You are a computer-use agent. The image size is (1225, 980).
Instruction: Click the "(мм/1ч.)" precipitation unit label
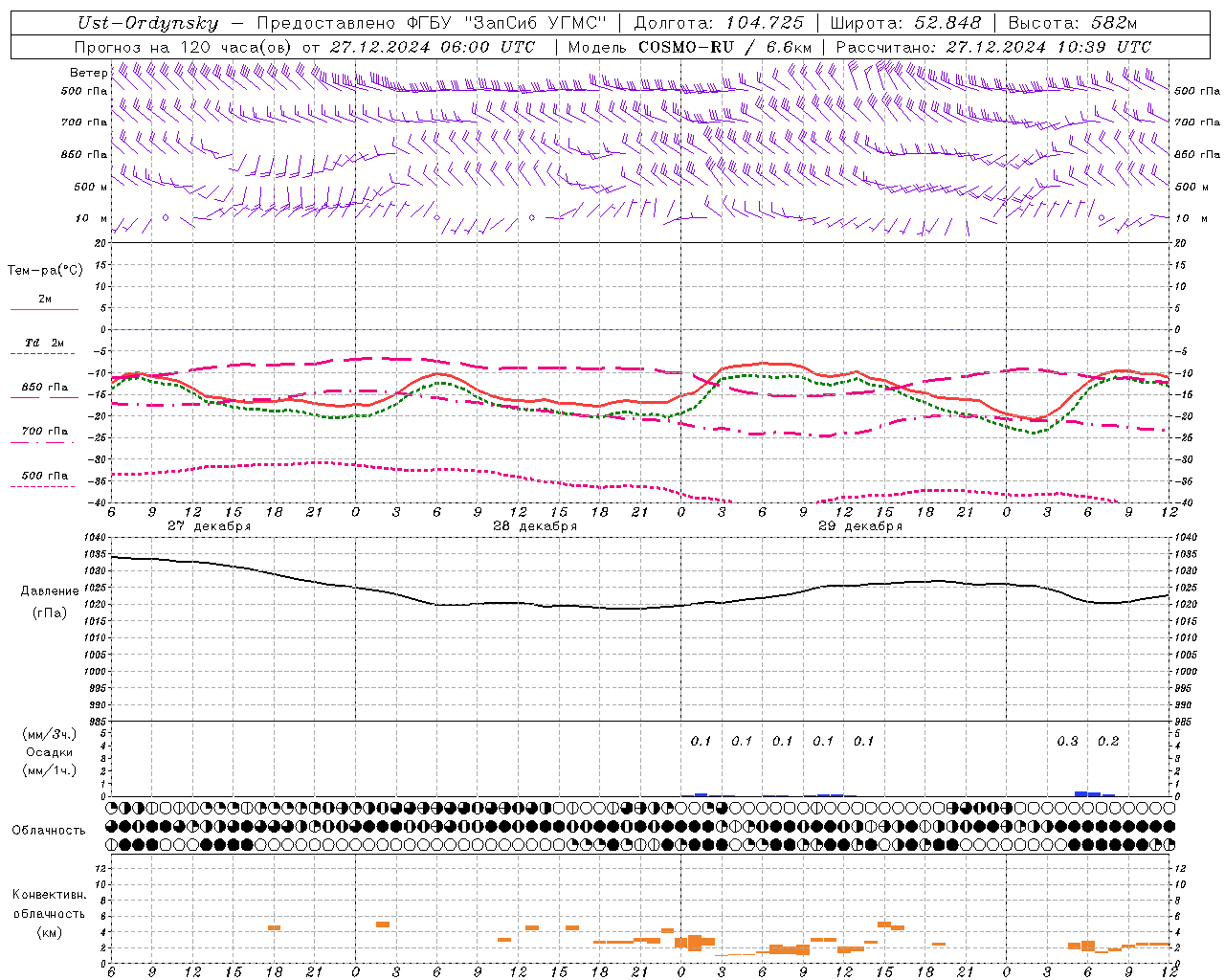(50, 770)
